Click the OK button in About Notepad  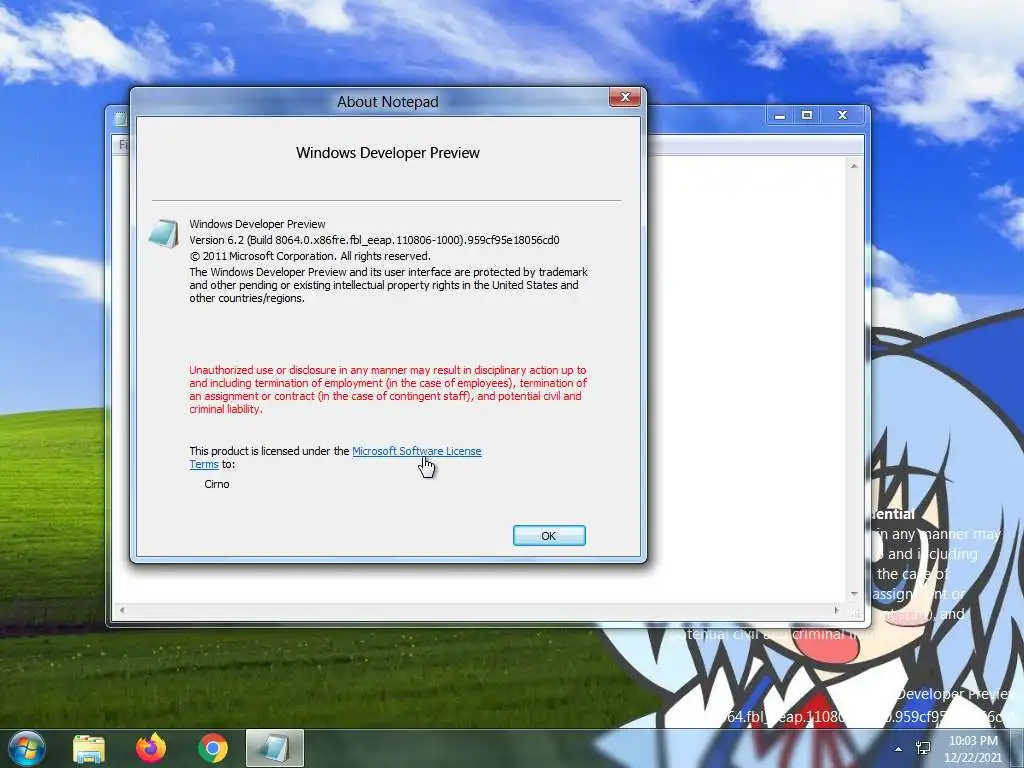[x=549, y=536]
